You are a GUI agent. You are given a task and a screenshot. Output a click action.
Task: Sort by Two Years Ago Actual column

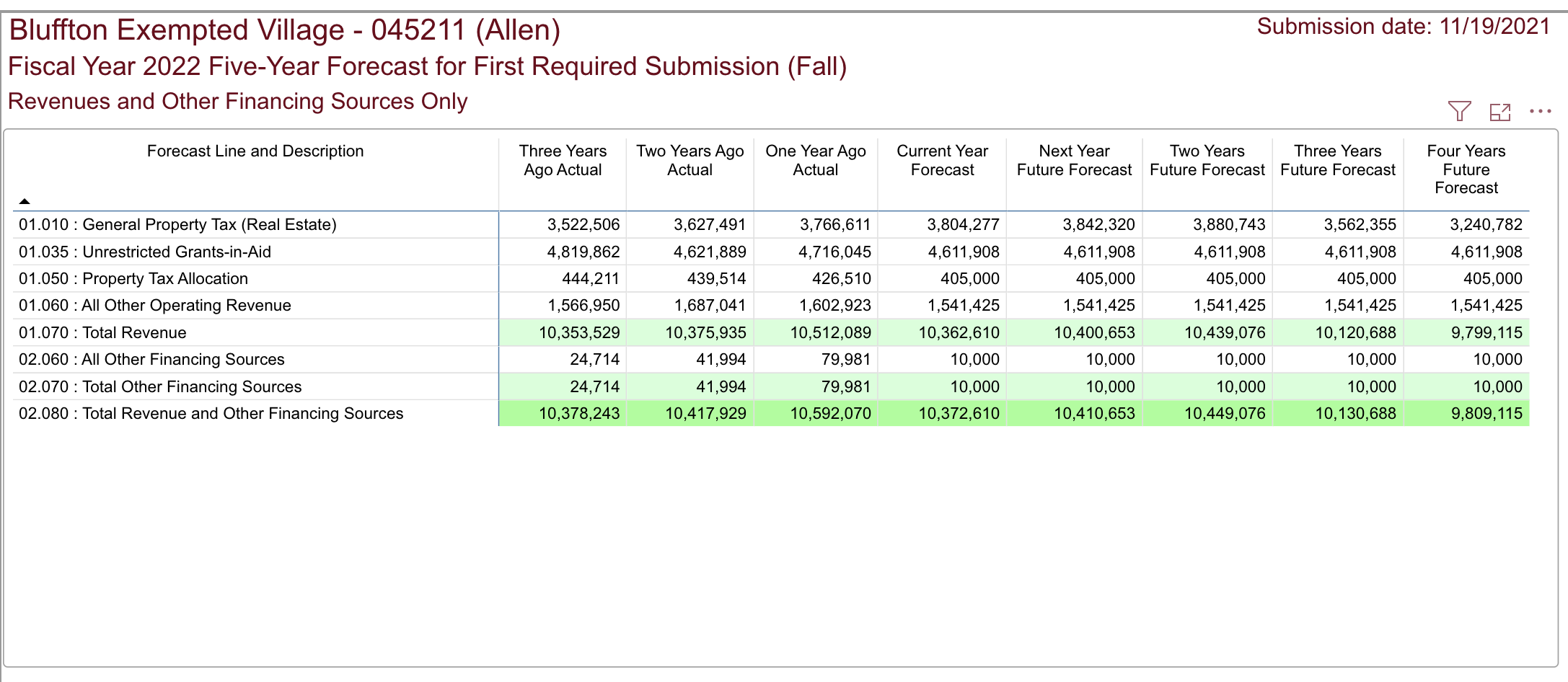click(x=690, y=160)
